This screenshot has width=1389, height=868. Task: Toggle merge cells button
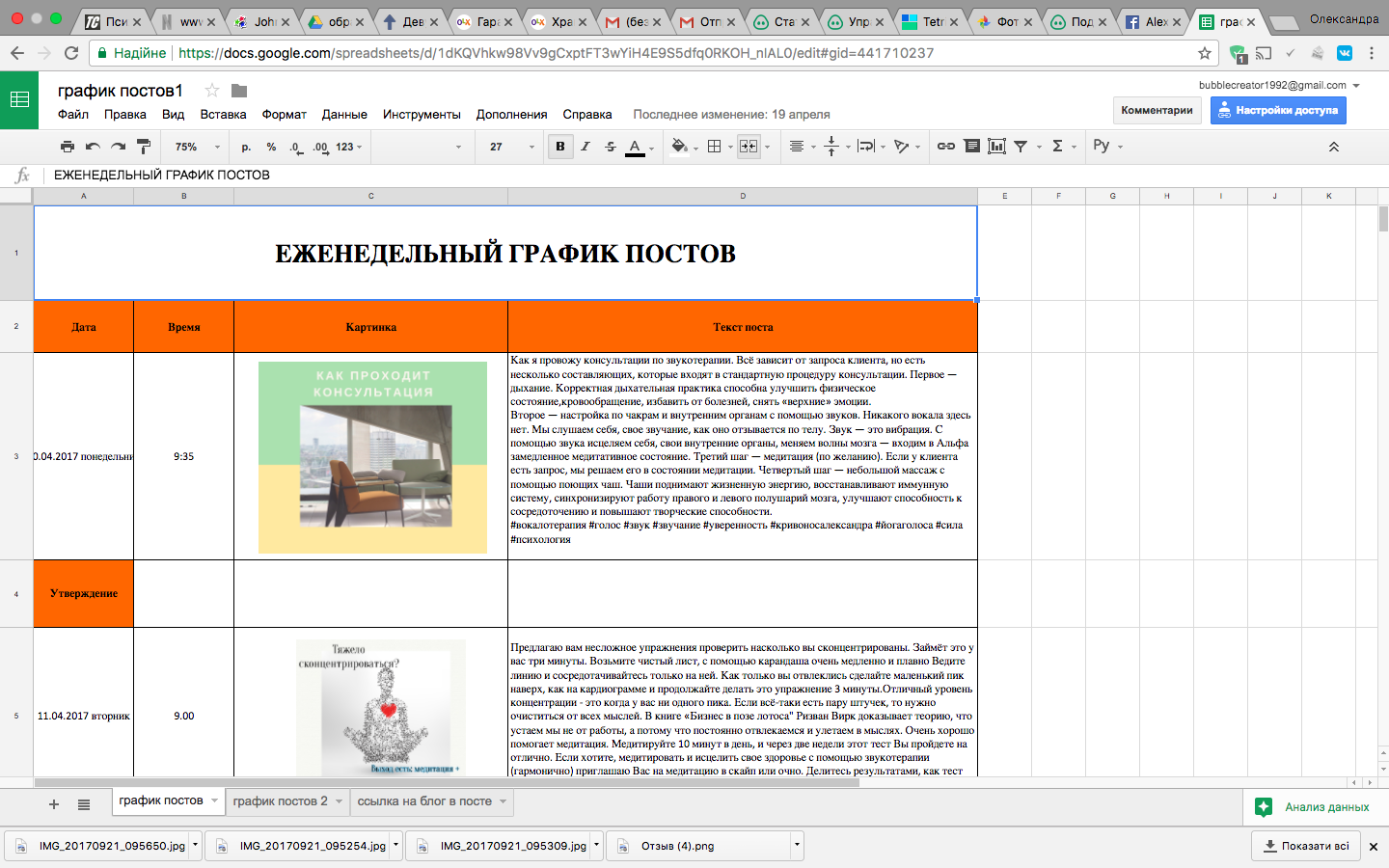(749, 147)
